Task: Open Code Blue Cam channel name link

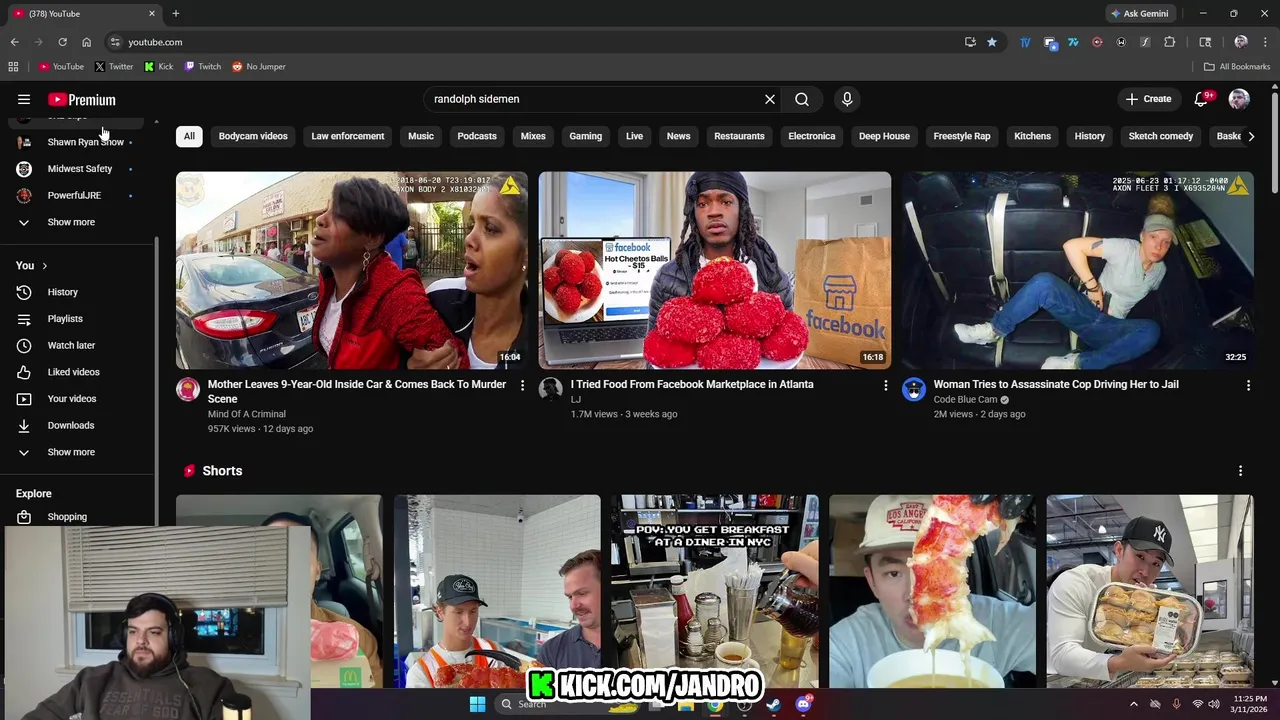Action: (x=966, y=400)
